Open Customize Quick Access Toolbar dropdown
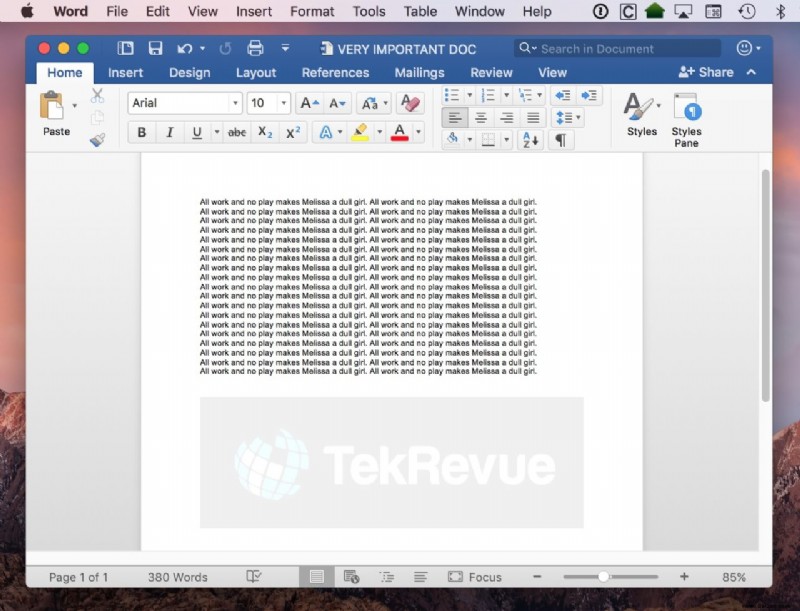The width and height of the screenshot is (800, 611). click(285, 48)
